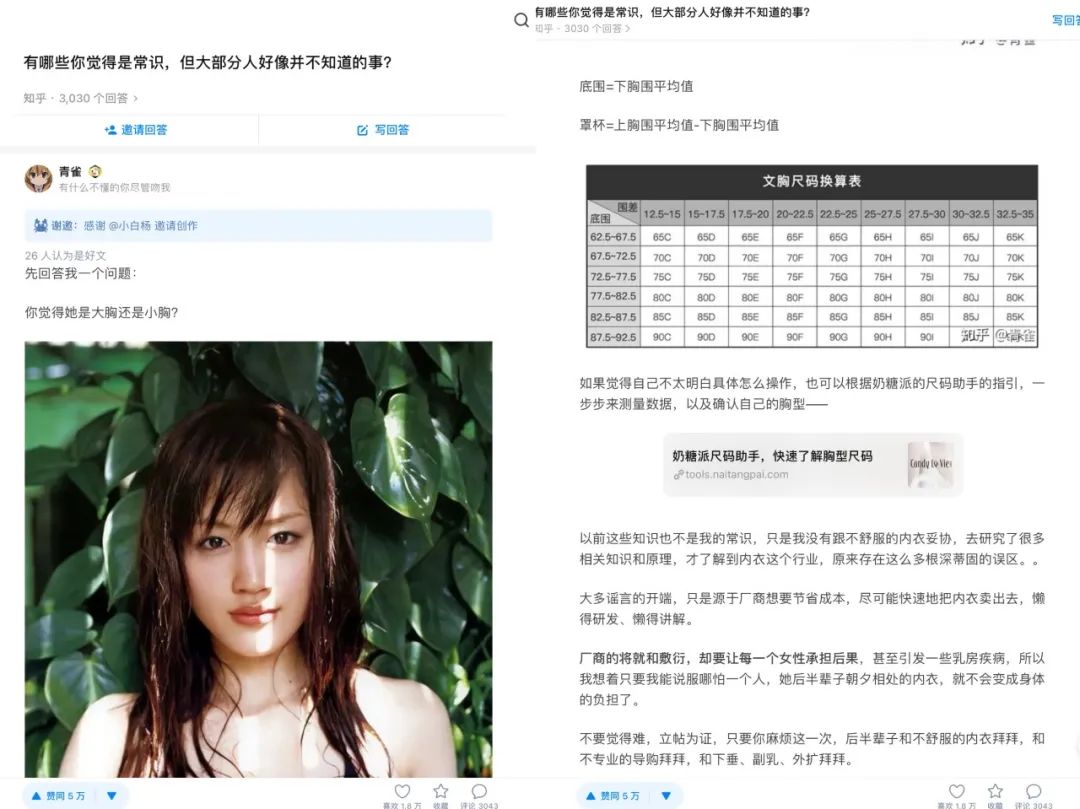The height and width of the screenshot is (809, 1080).
Task: Open 评论 comment bubble in right bottom bar
Action: [1034, 791]
